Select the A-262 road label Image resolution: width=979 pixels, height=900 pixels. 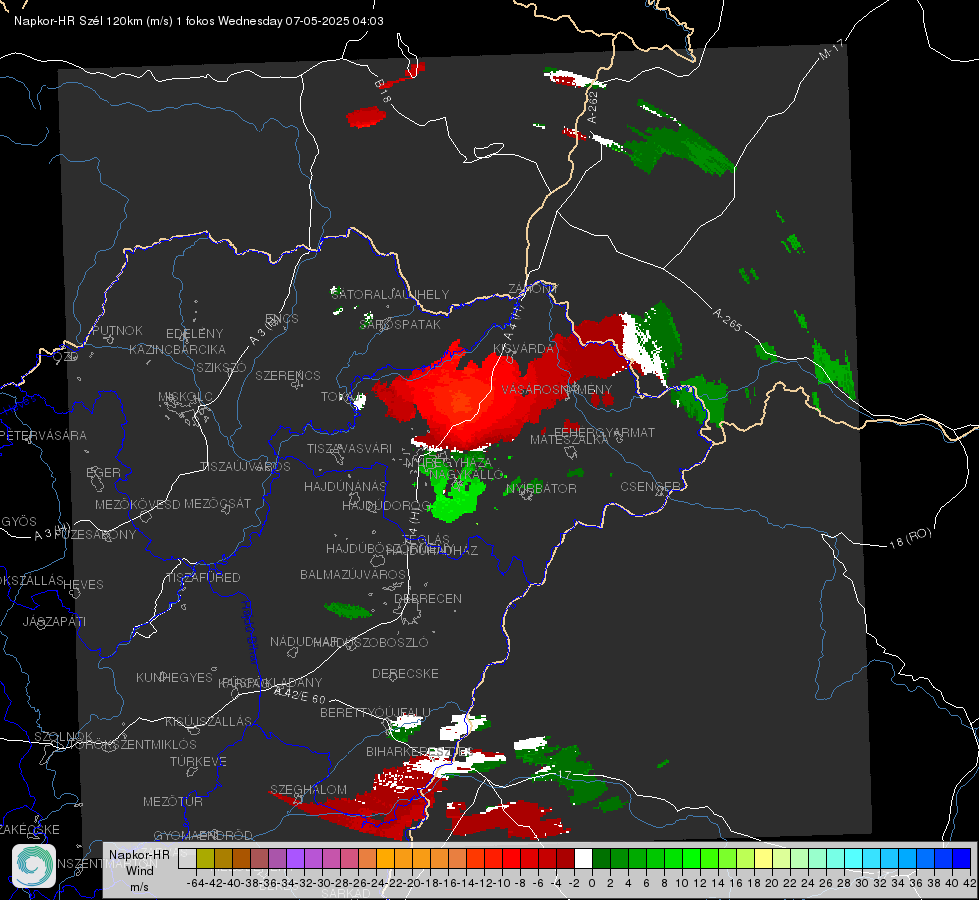pos(593,107)
